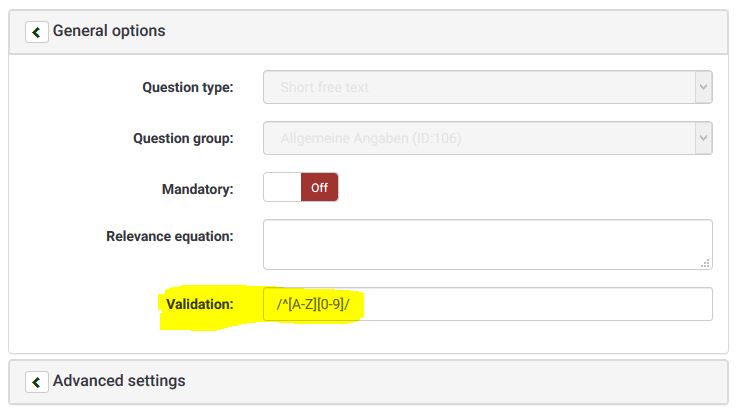Open the 'Allgemeine Angaben (ID:106)' group selector

coord(478,138)
